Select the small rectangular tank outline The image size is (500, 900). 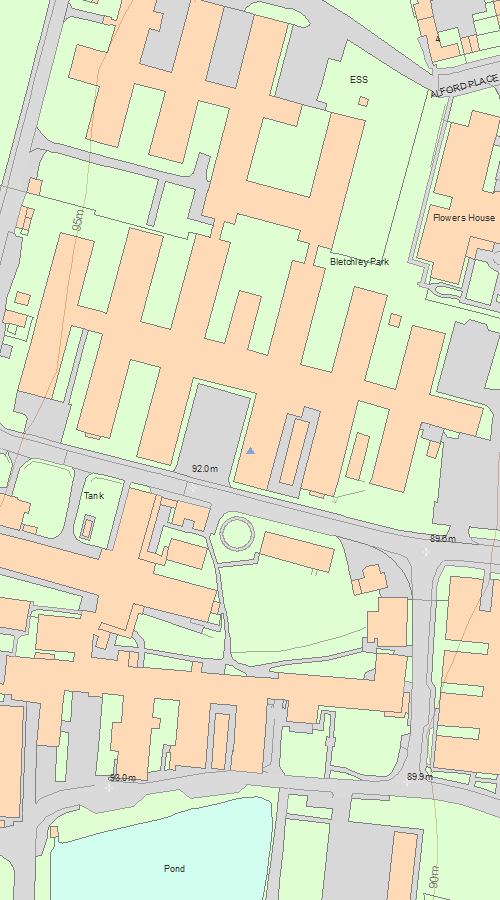[87, 527]
